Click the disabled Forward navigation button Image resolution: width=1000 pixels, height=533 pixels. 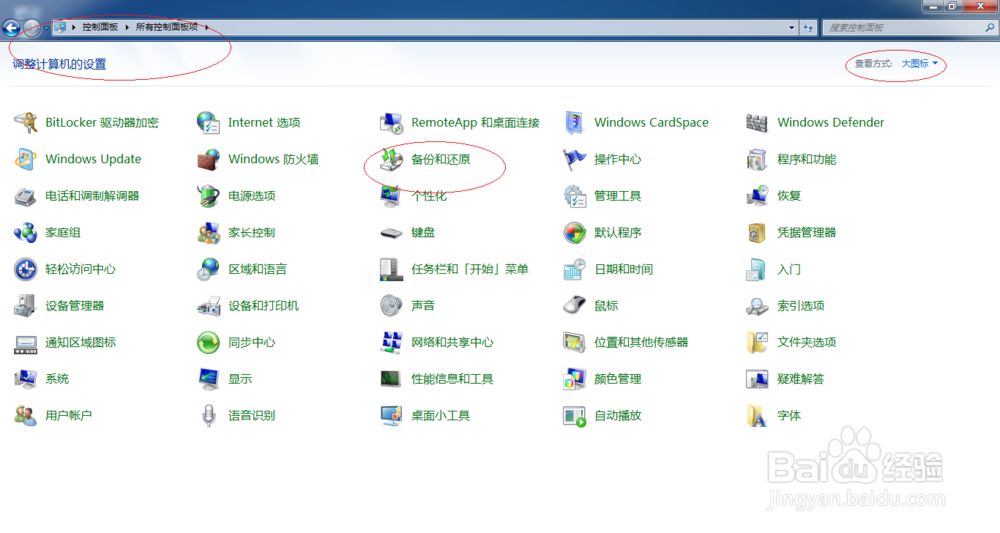(x=31, y=27)
